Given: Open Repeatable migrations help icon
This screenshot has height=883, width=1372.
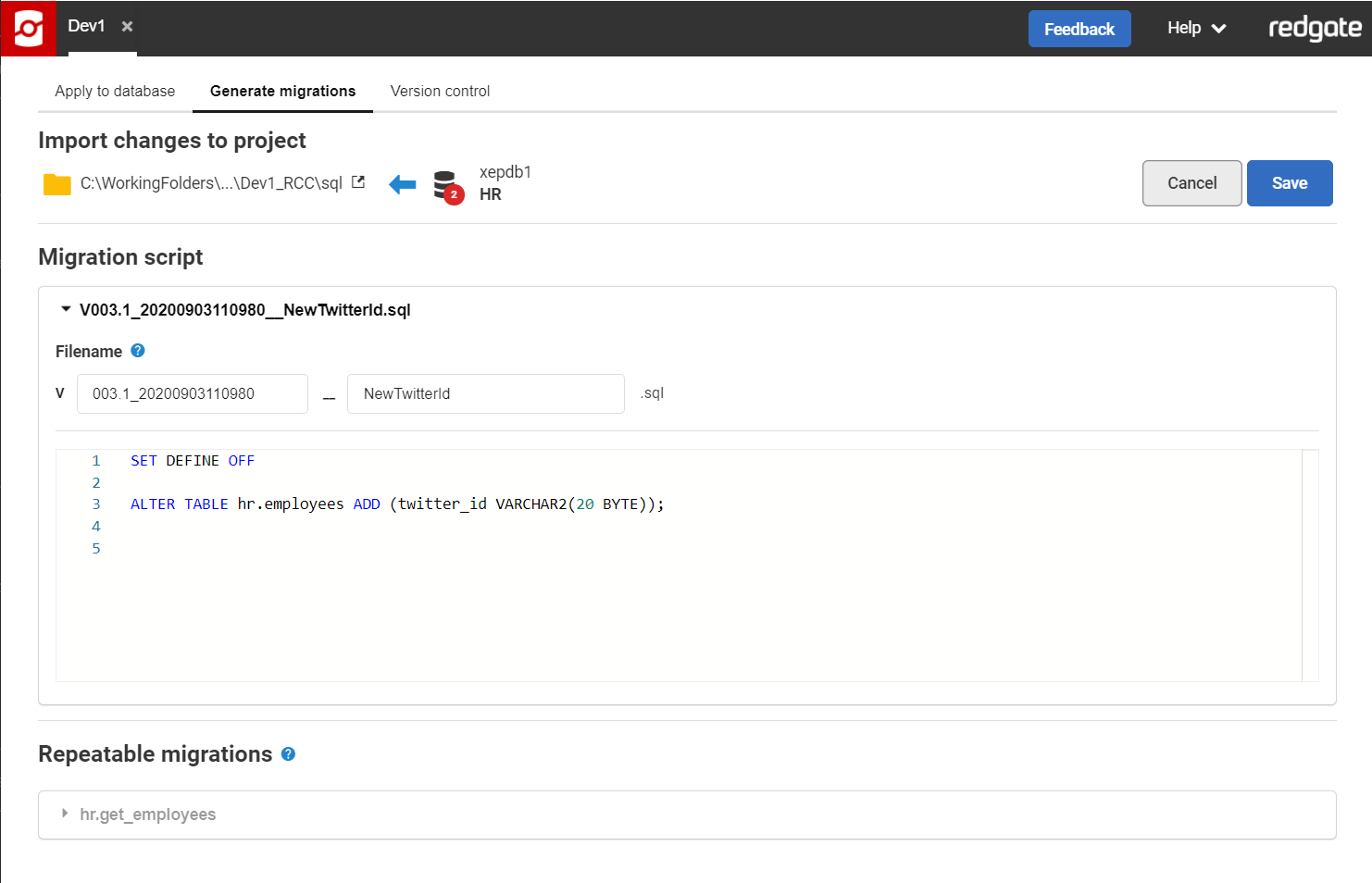Looking at the screenshot, I should click(288, 754).
